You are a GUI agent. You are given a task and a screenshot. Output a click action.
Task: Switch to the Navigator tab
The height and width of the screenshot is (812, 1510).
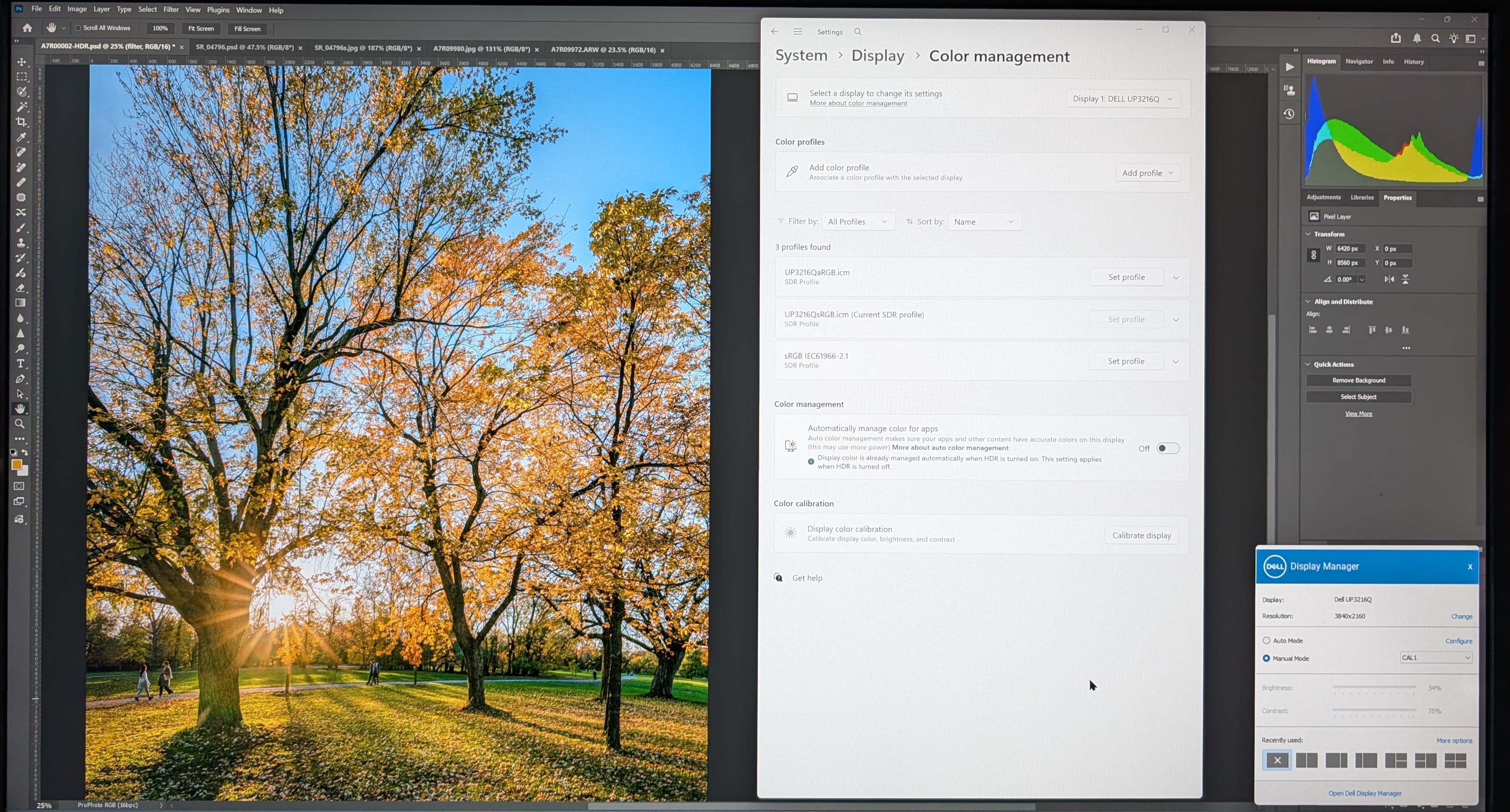(1359, 61)
